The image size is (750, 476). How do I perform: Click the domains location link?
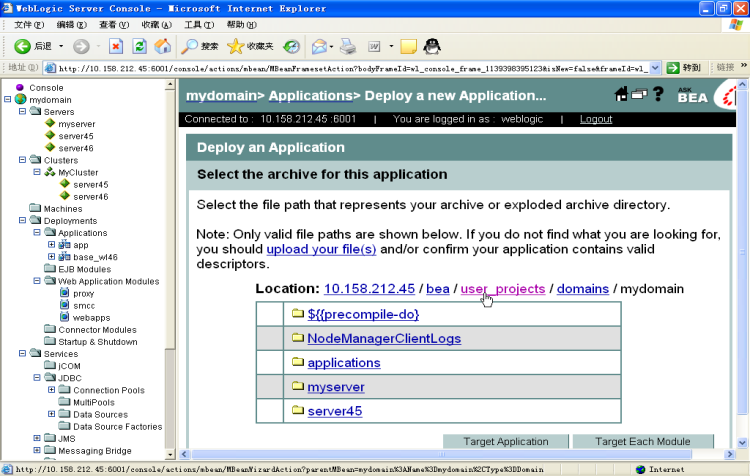pyautogui.click(x=583, y=289)
